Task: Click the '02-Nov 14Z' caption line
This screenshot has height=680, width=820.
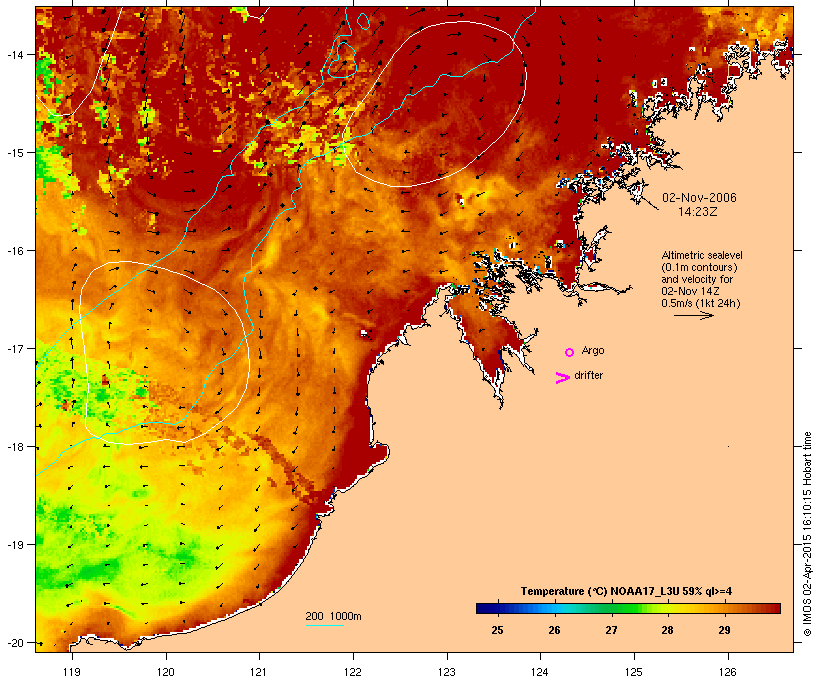Action: point(690,291)
